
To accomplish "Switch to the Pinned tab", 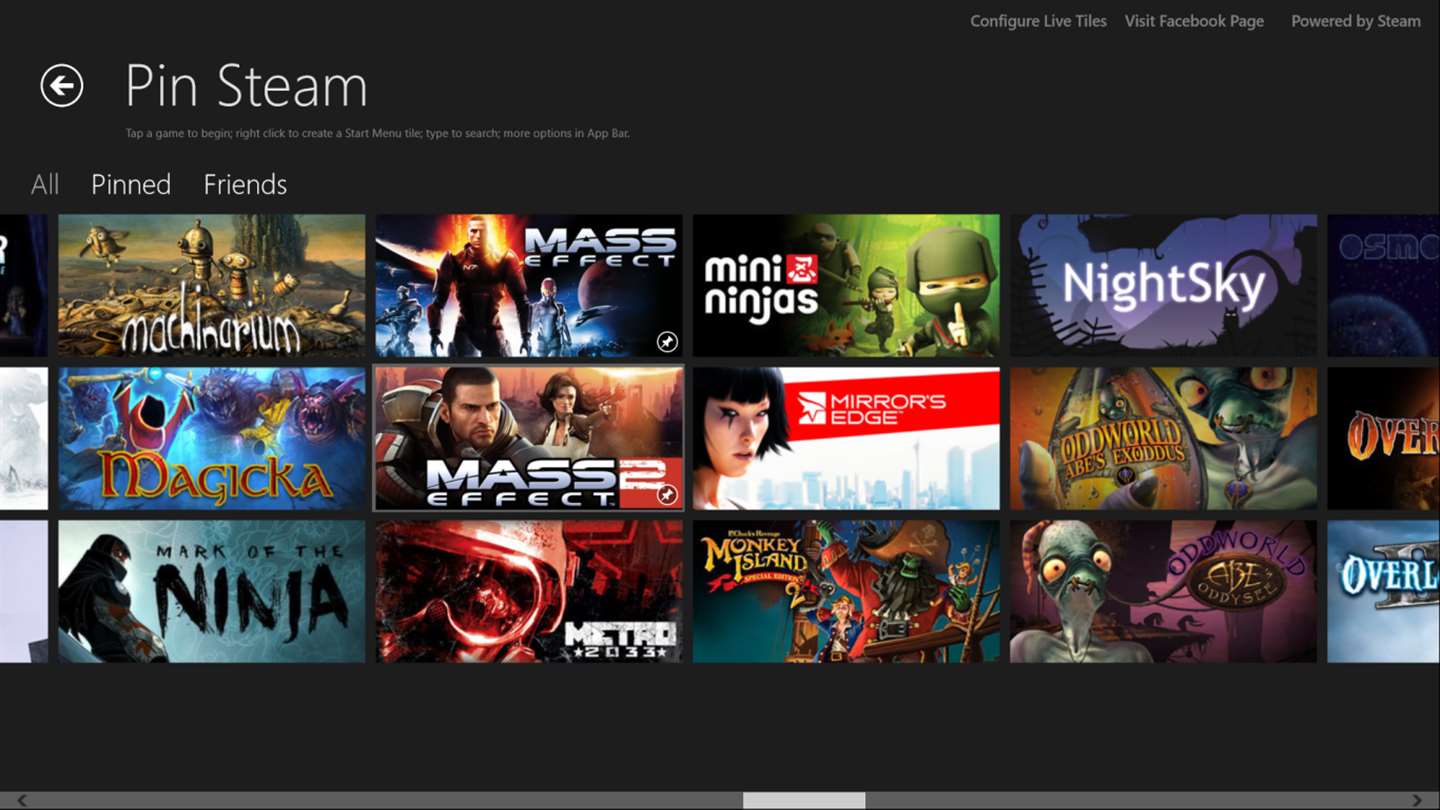I will pos(131,184).
